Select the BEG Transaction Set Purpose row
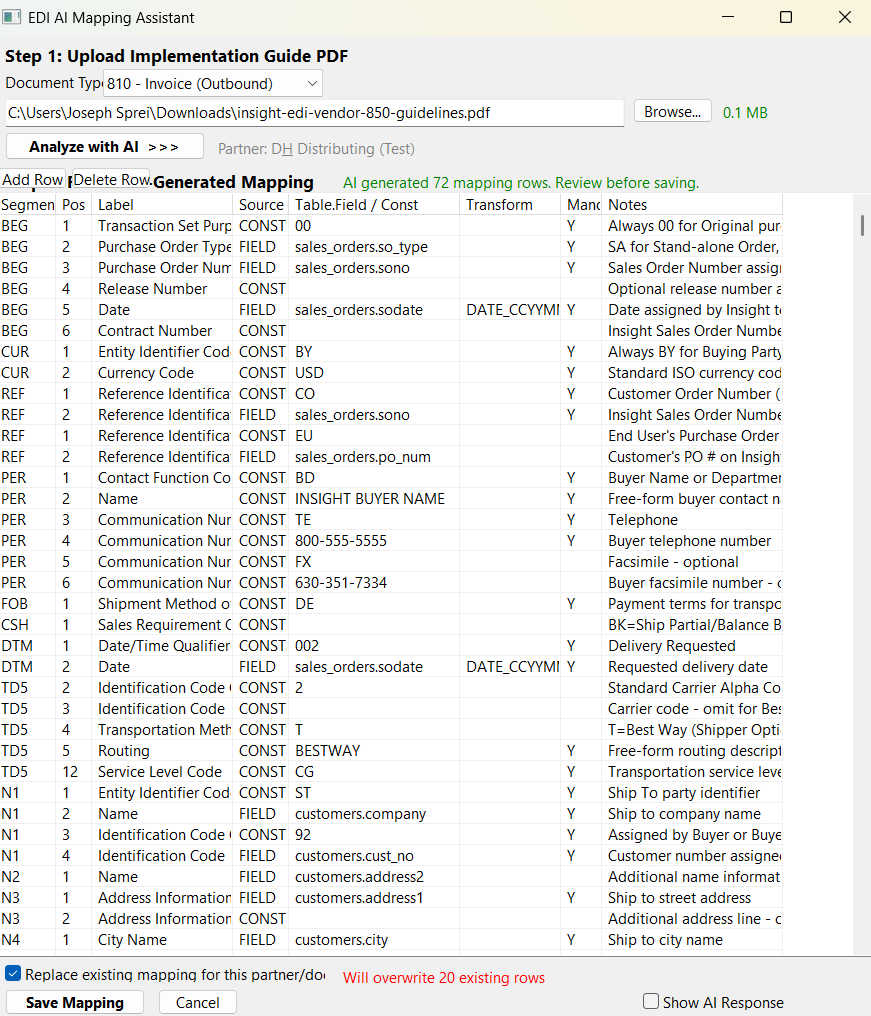 point(300,225)
